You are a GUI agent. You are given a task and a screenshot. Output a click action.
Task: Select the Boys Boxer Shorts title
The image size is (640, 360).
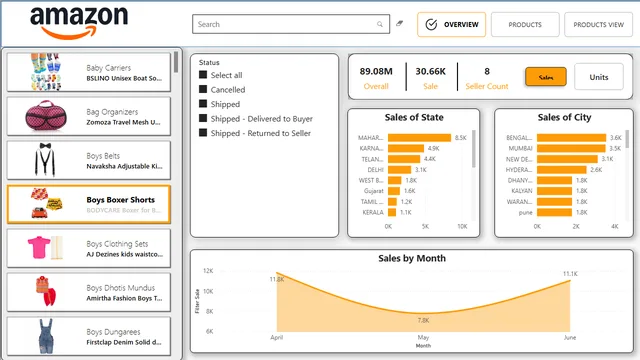(x=120, y=200)
